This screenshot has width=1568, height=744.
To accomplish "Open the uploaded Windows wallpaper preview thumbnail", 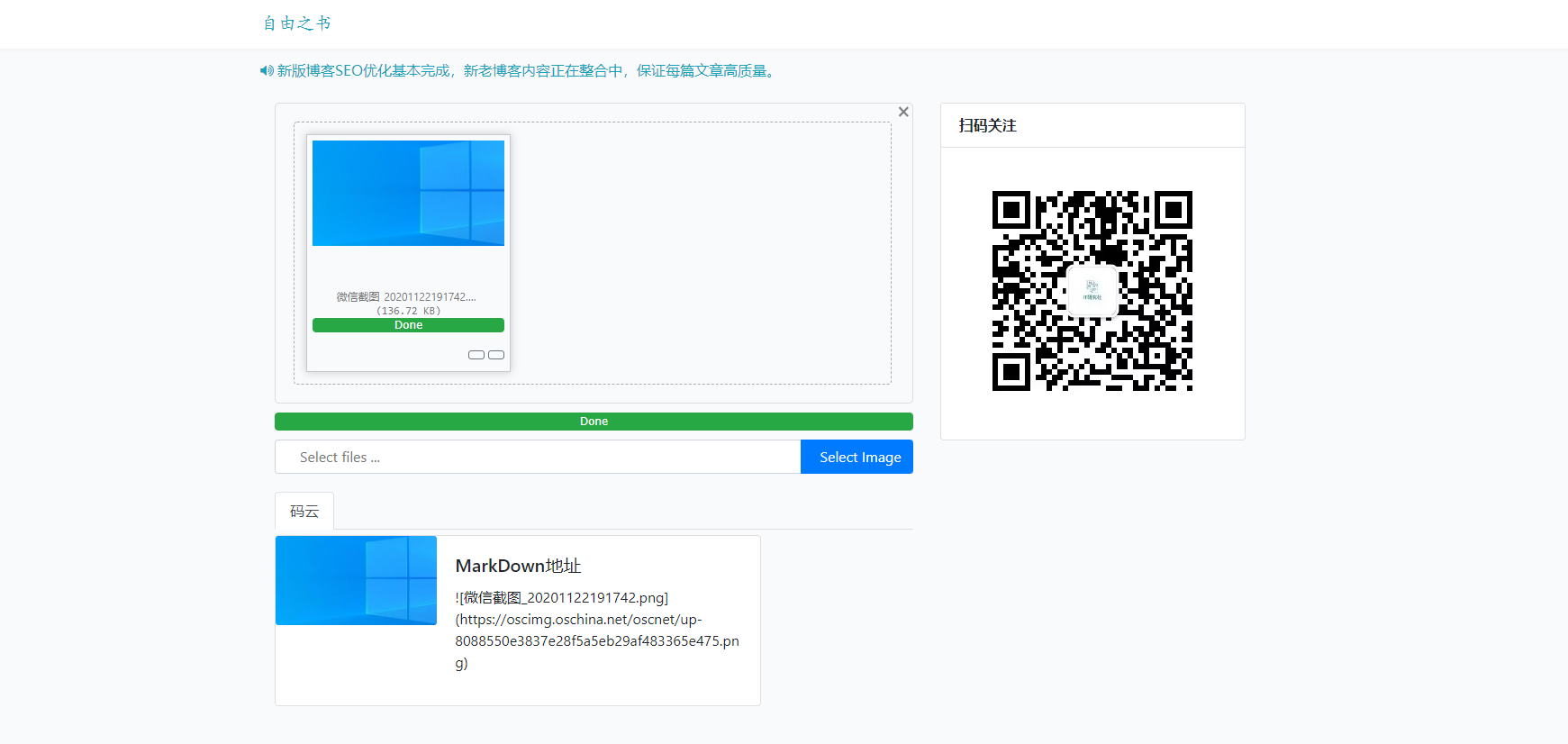I will pyautogui.click(x=408, y=193).
